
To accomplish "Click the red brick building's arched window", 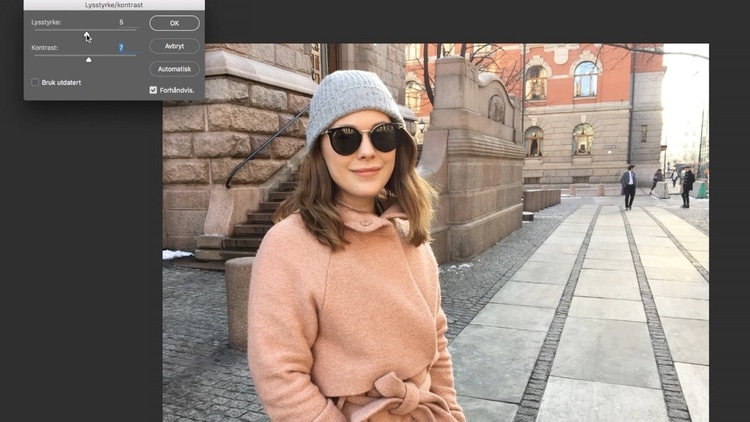I will coord(585,80).
